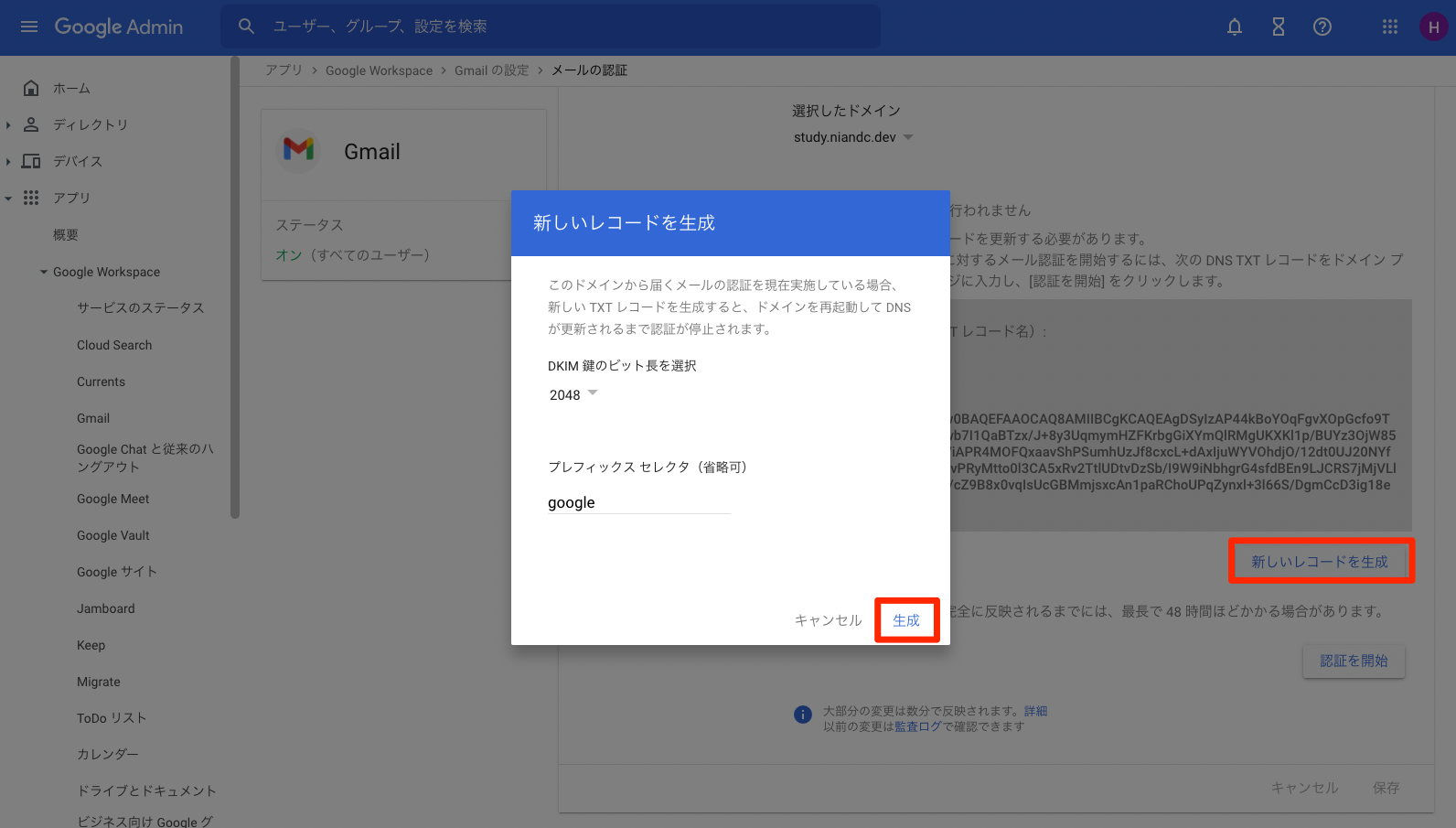Click 新しいレコードを生成 button

click(x=1320, y=561)
